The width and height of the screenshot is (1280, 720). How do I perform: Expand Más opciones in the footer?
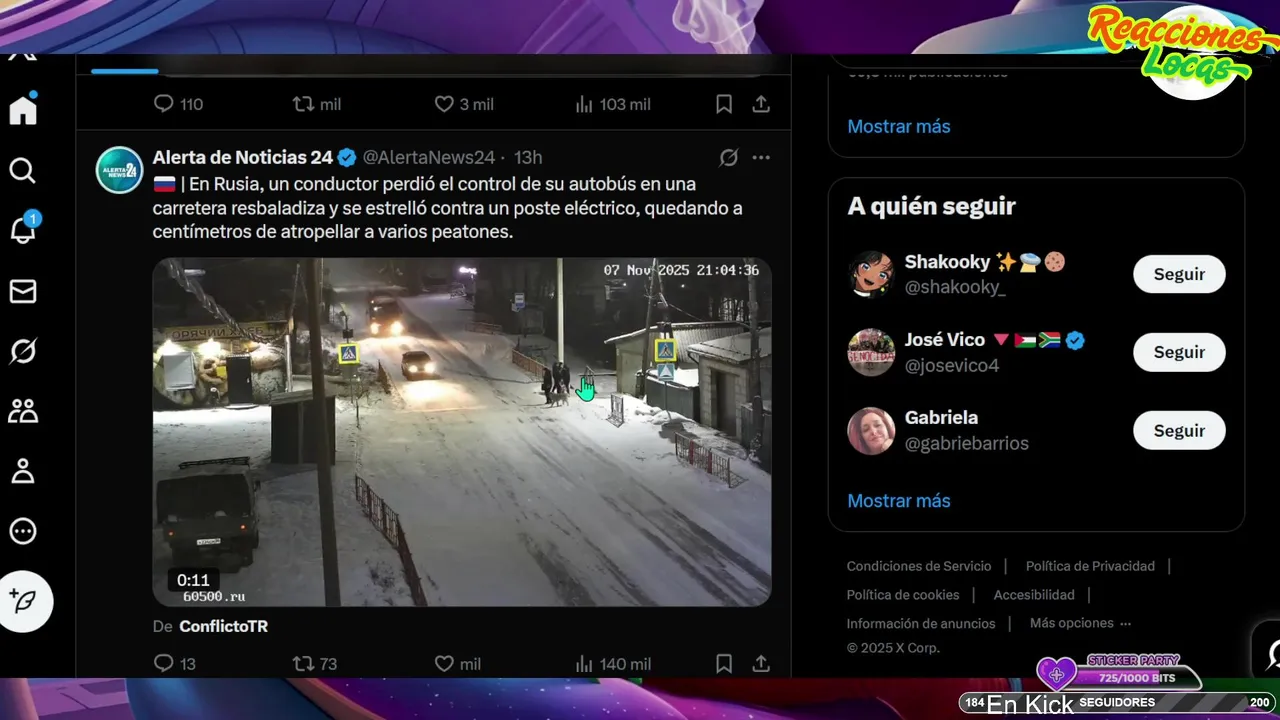click(1080, 623)
